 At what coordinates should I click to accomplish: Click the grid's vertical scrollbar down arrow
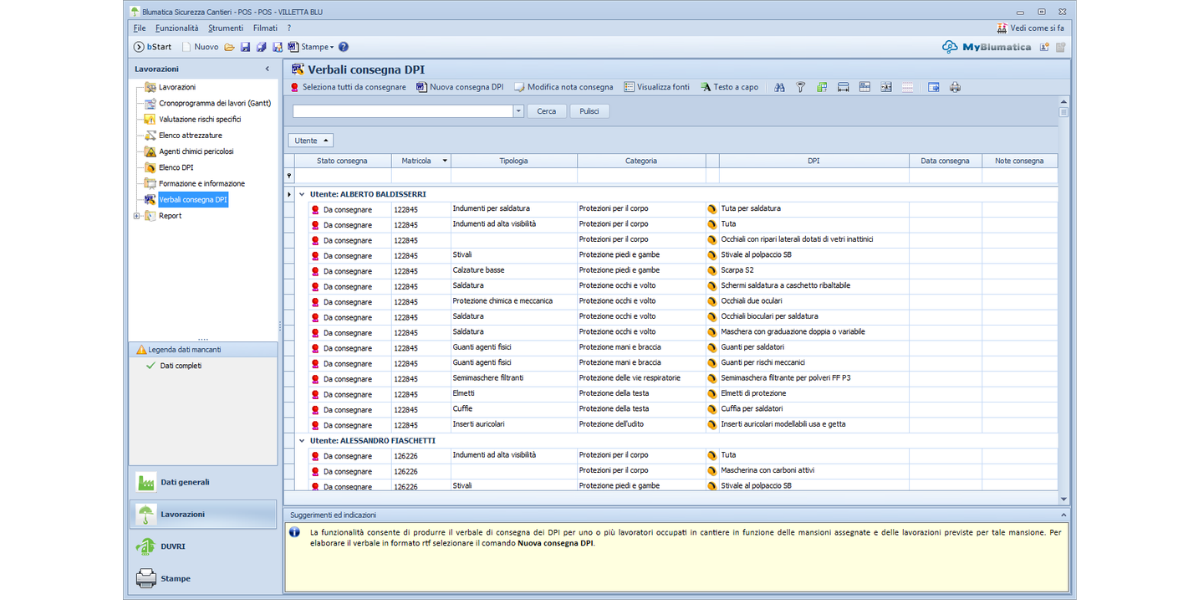tap(1063, 498)
